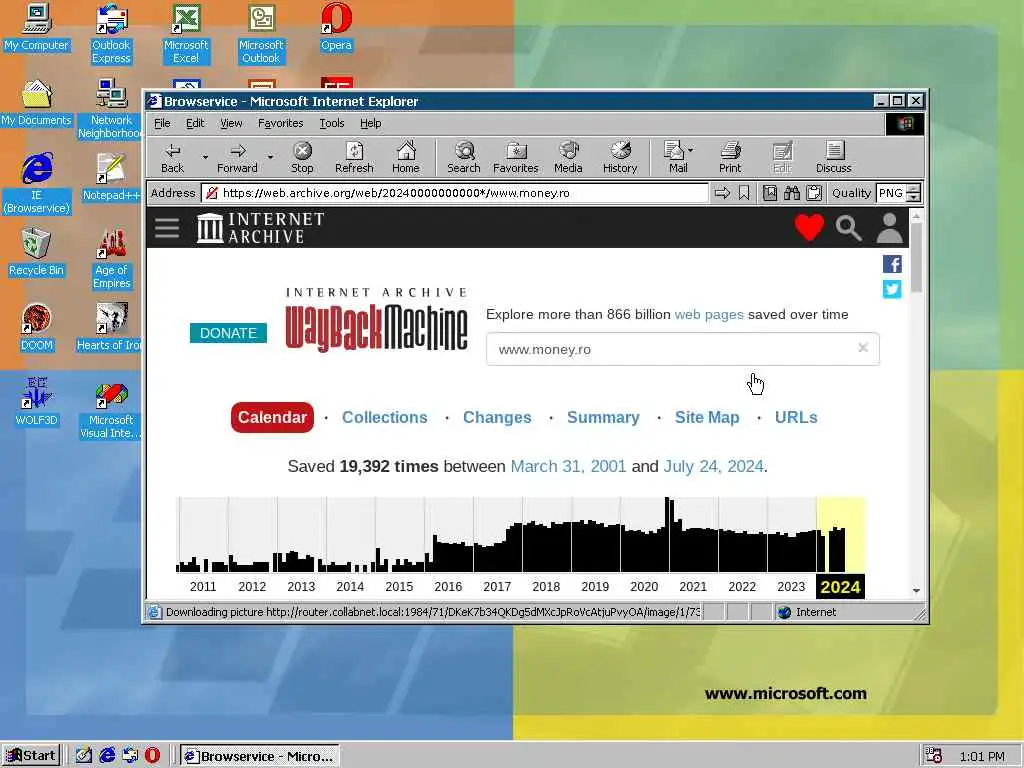
Task: Click the clipboard icon before Quality label
Action: (x=814, y=193)
